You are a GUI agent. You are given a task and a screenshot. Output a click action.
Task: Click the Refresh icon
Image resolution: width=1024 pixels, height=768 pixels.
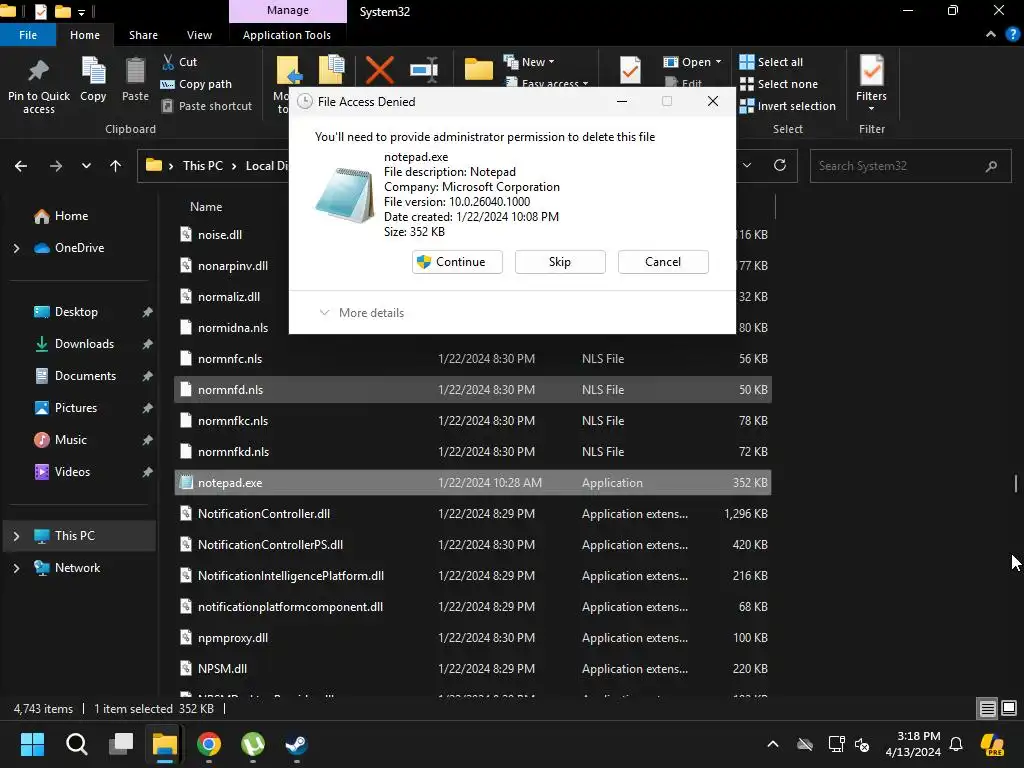(780, 165)
